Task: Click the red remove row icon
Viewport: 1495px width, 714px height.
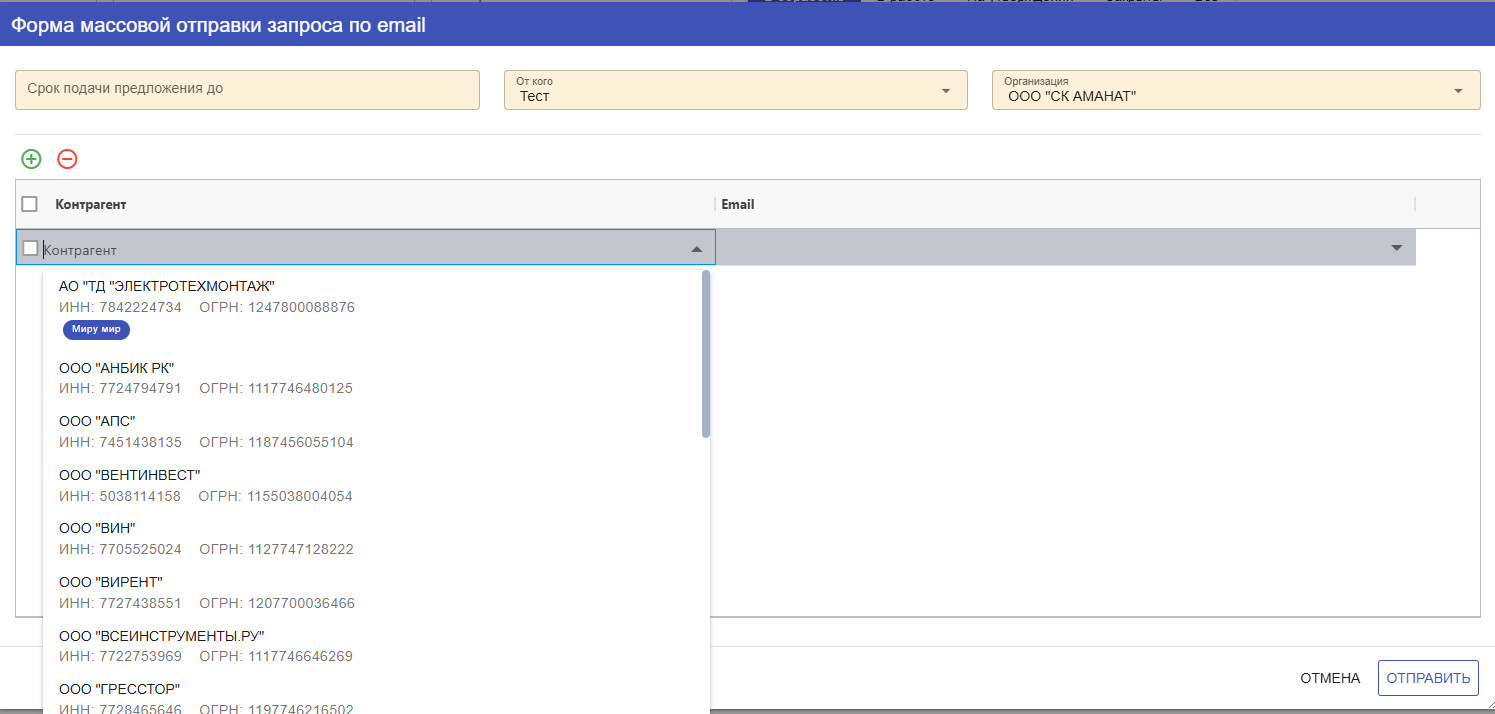Action: coord(67,159)
